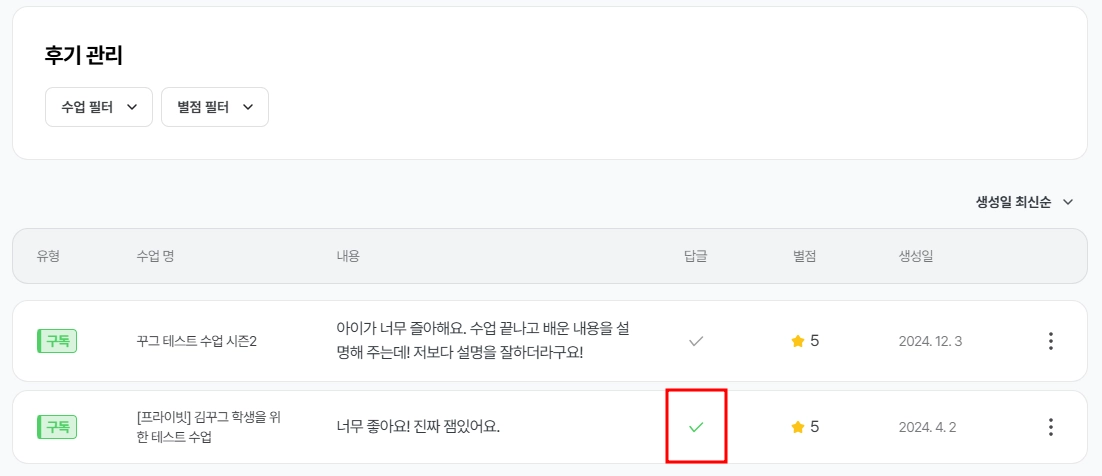Click the yellow star for the 2024. 4. 2 review
The width and height of the screenshot is (1102, 476).
coord(798,427)
